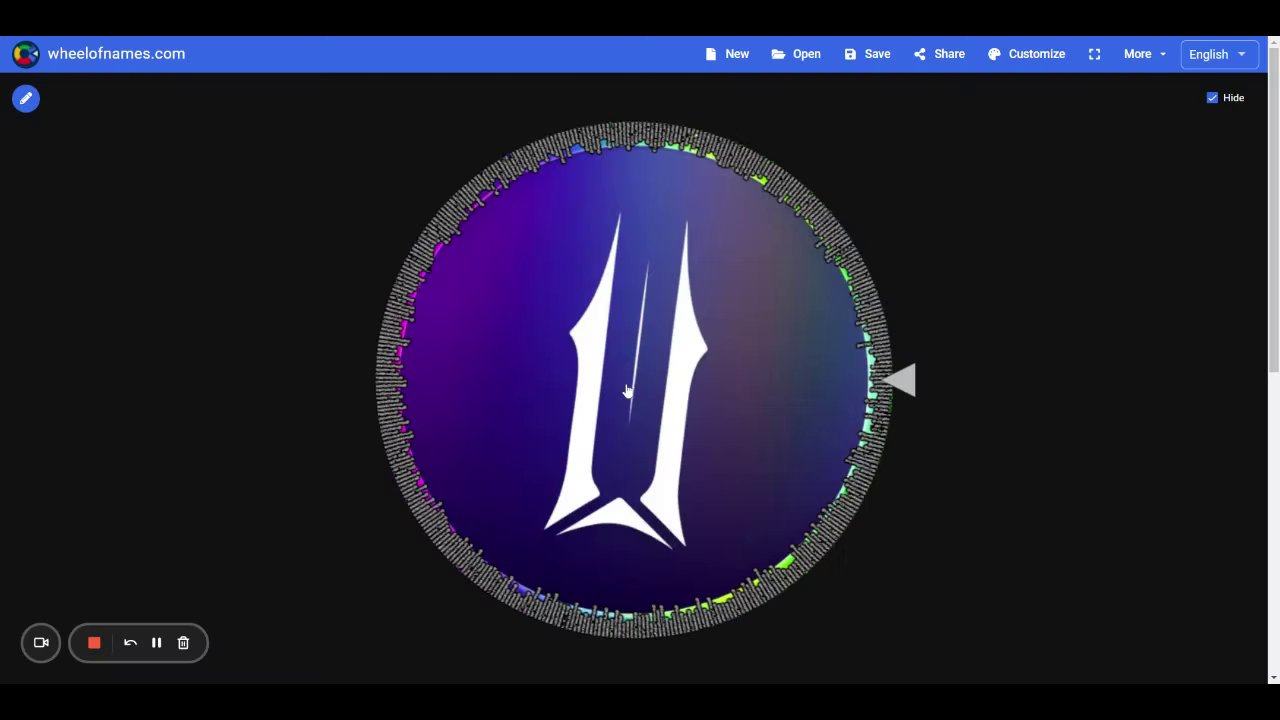Click the page vertical scrollbar
The image size is (1280, 720).
coord(1273,210)
